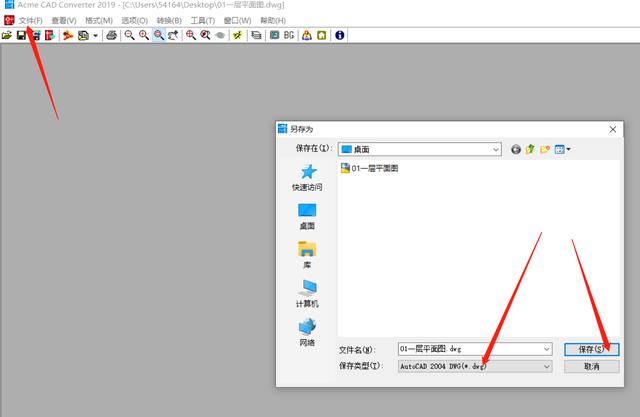Expand the 文件名 dropdown arrow
Image resolution: width=640 pixels, height=417 pixels.
pos(547,349)
